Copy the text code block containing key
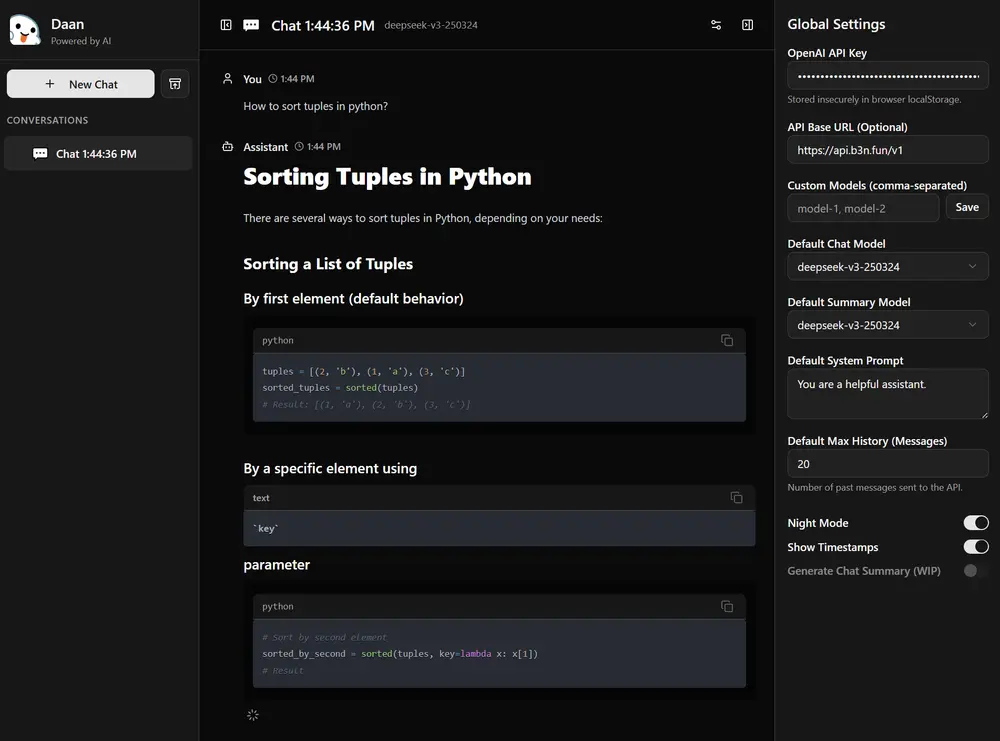The height and width of the screenshot is (741, 1000). [x=736, y=497]
